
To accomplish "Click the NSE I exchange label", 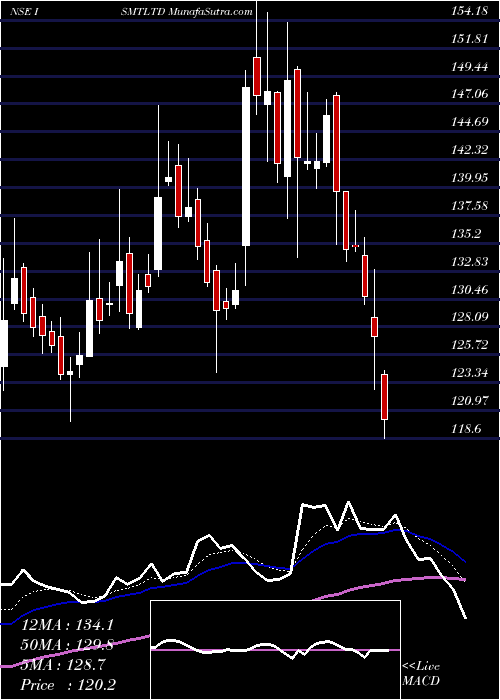I will [23, 12].
